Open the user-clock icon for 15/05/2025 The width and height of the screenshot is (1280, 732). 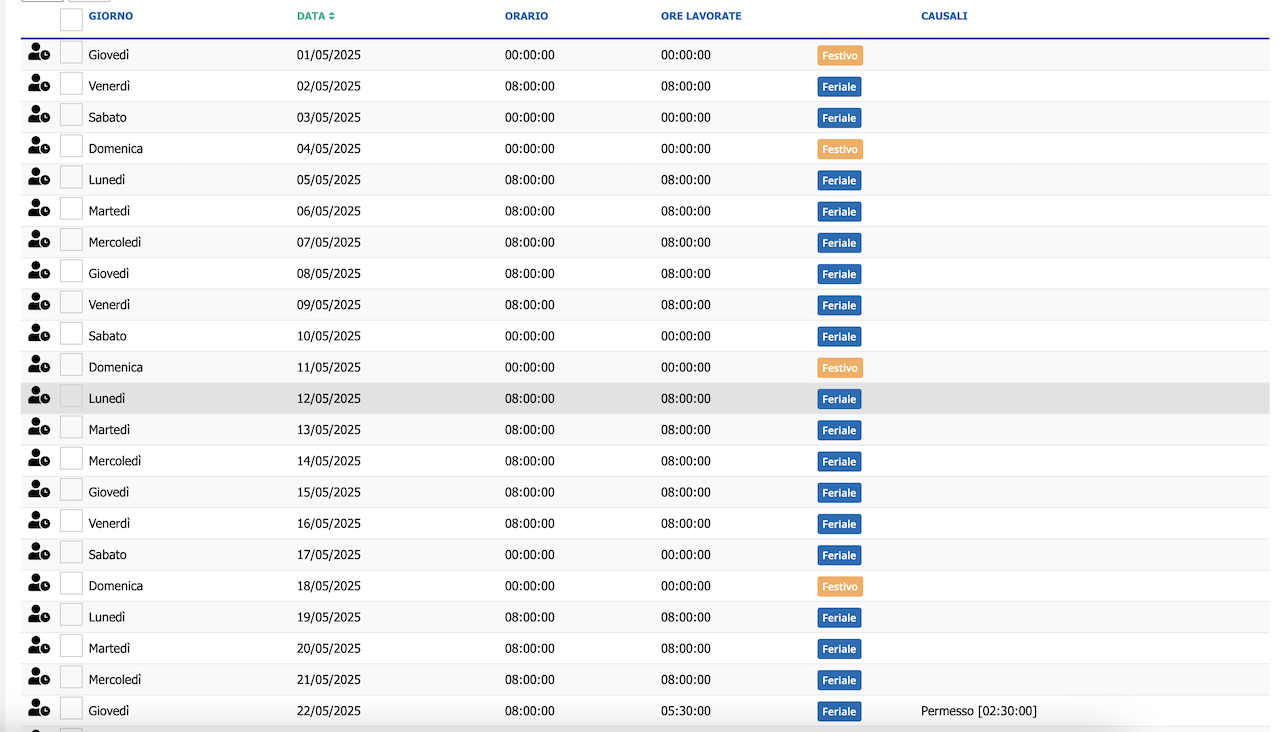pyautogui.click(x=39, y=490)
